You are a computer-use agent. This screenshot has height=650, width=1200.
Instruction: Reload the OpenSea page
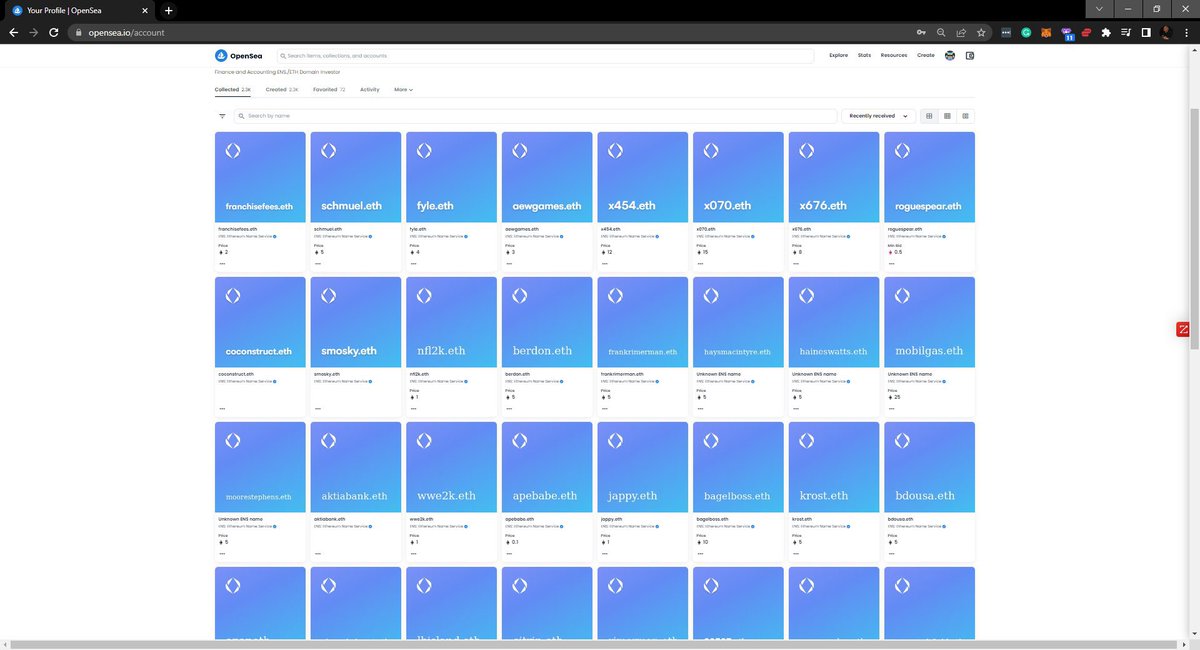click(54, 32)
